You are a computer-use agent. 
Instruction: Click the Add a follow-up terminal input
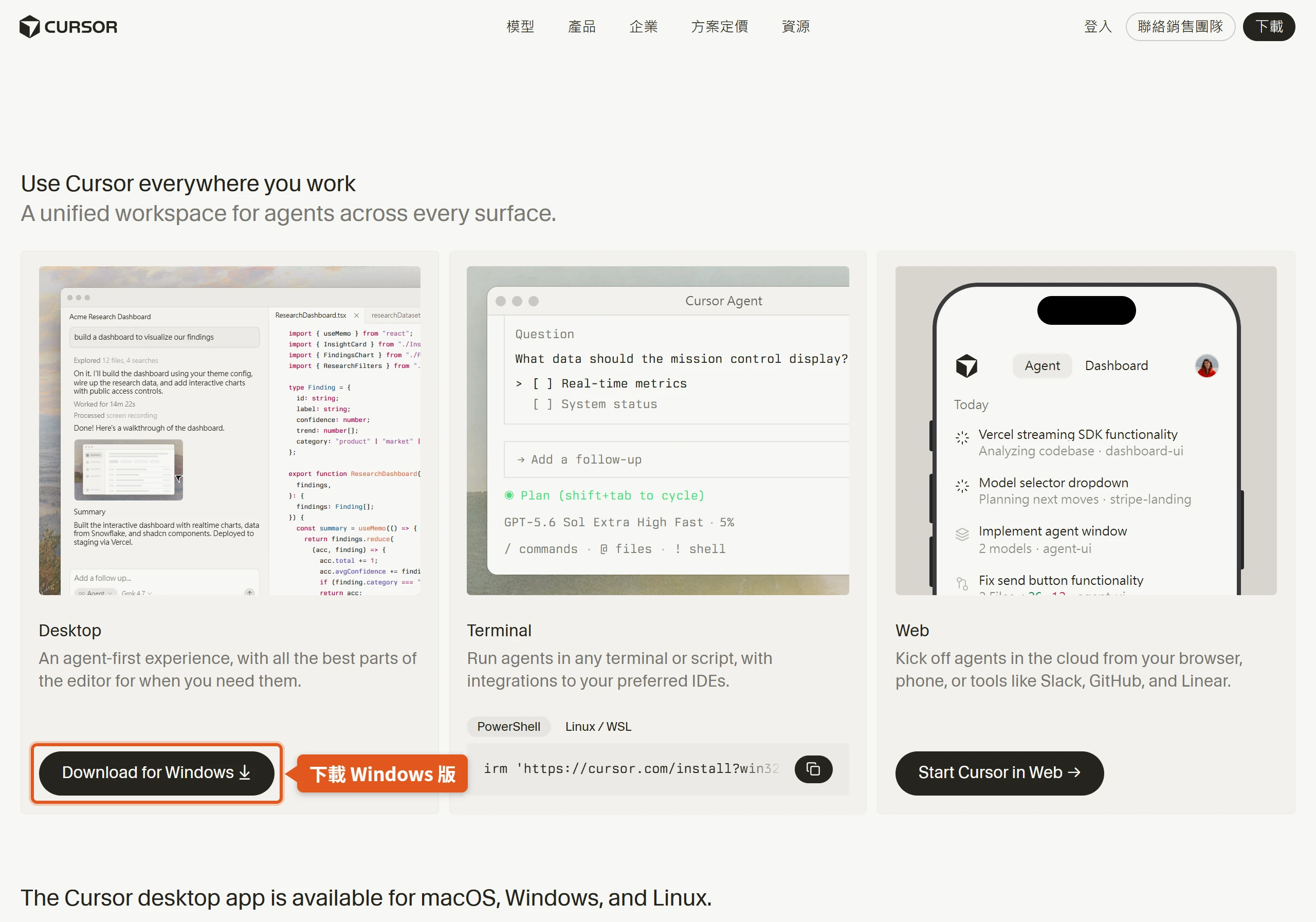pyautogui.click(x=677, y=459)
